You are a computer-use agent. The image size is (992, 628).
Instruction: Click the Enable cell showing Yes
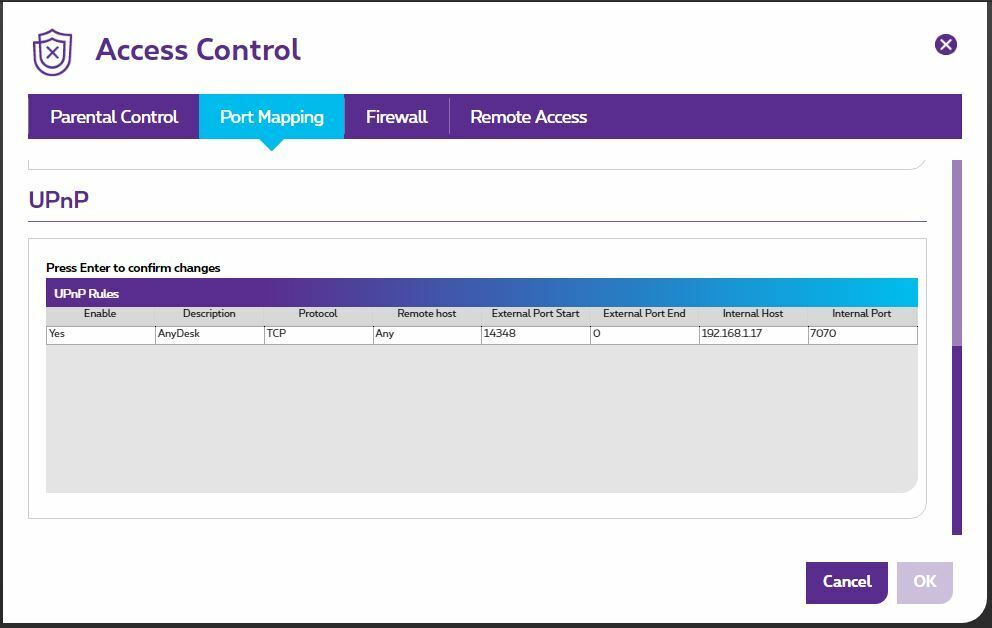coord(100,334)
